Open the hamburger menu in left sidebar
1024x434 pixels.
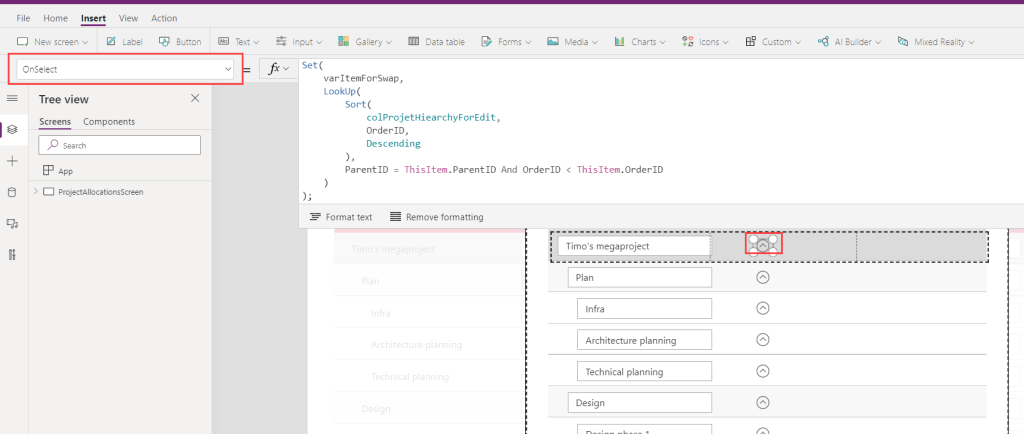pyautogui.click(x=12, y=98)
